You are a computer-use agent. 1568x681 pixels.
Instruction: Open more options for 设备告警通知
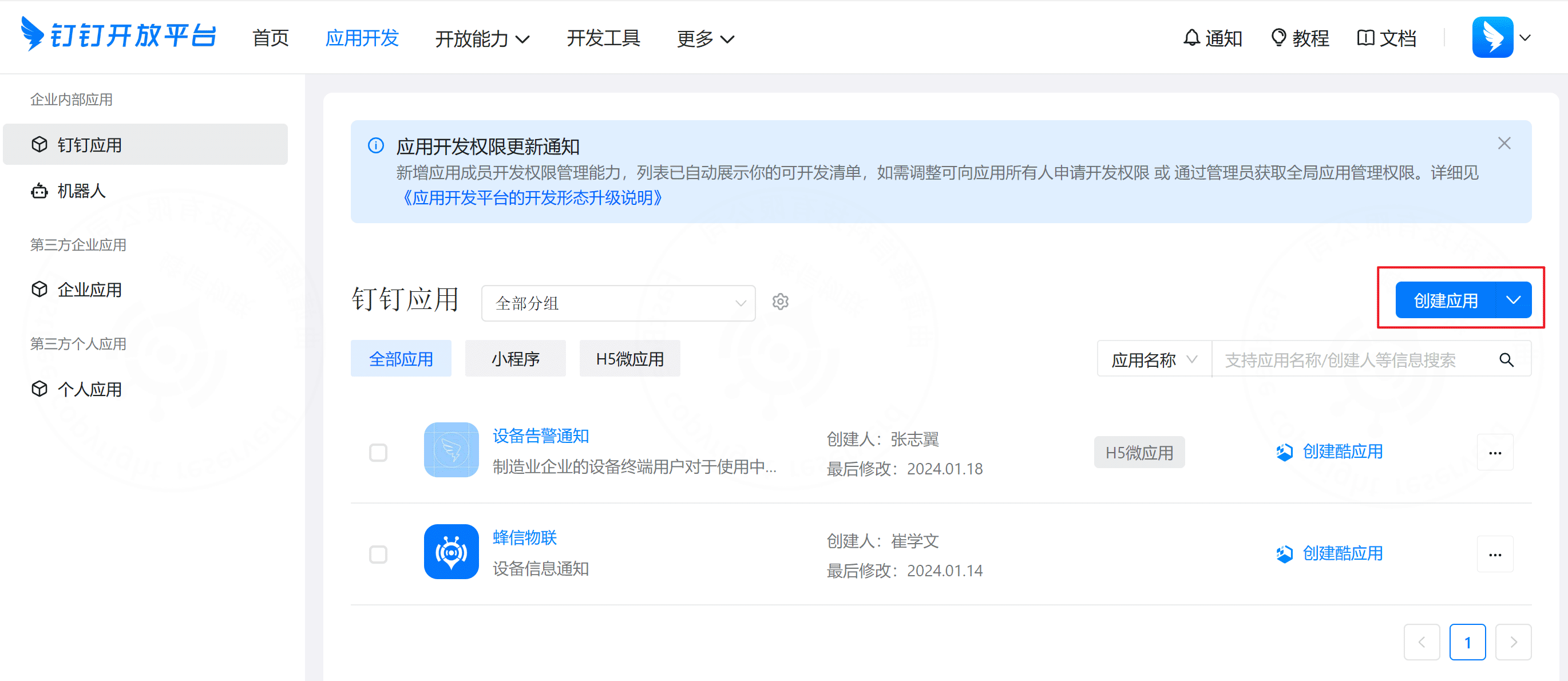pyautogui.click(x=1495, y=453)
